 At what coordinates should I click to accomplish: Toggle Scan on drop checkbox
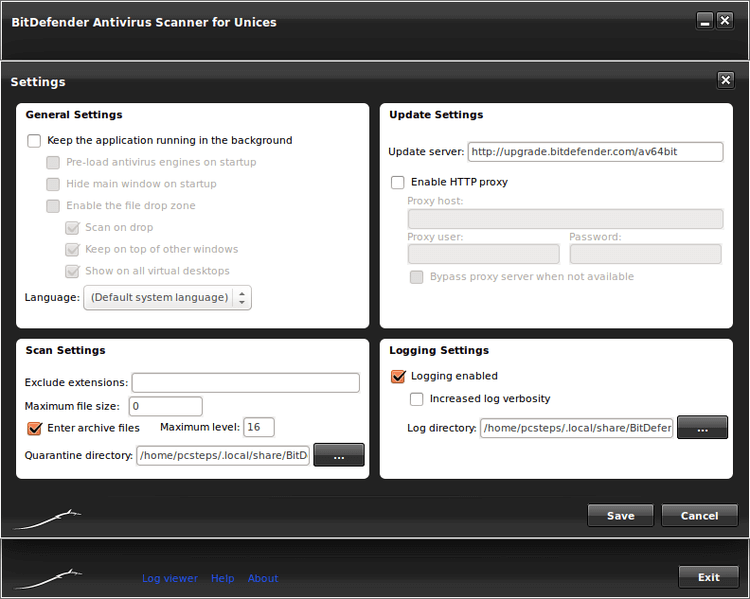pyautogui.click(x=72, y=228)
